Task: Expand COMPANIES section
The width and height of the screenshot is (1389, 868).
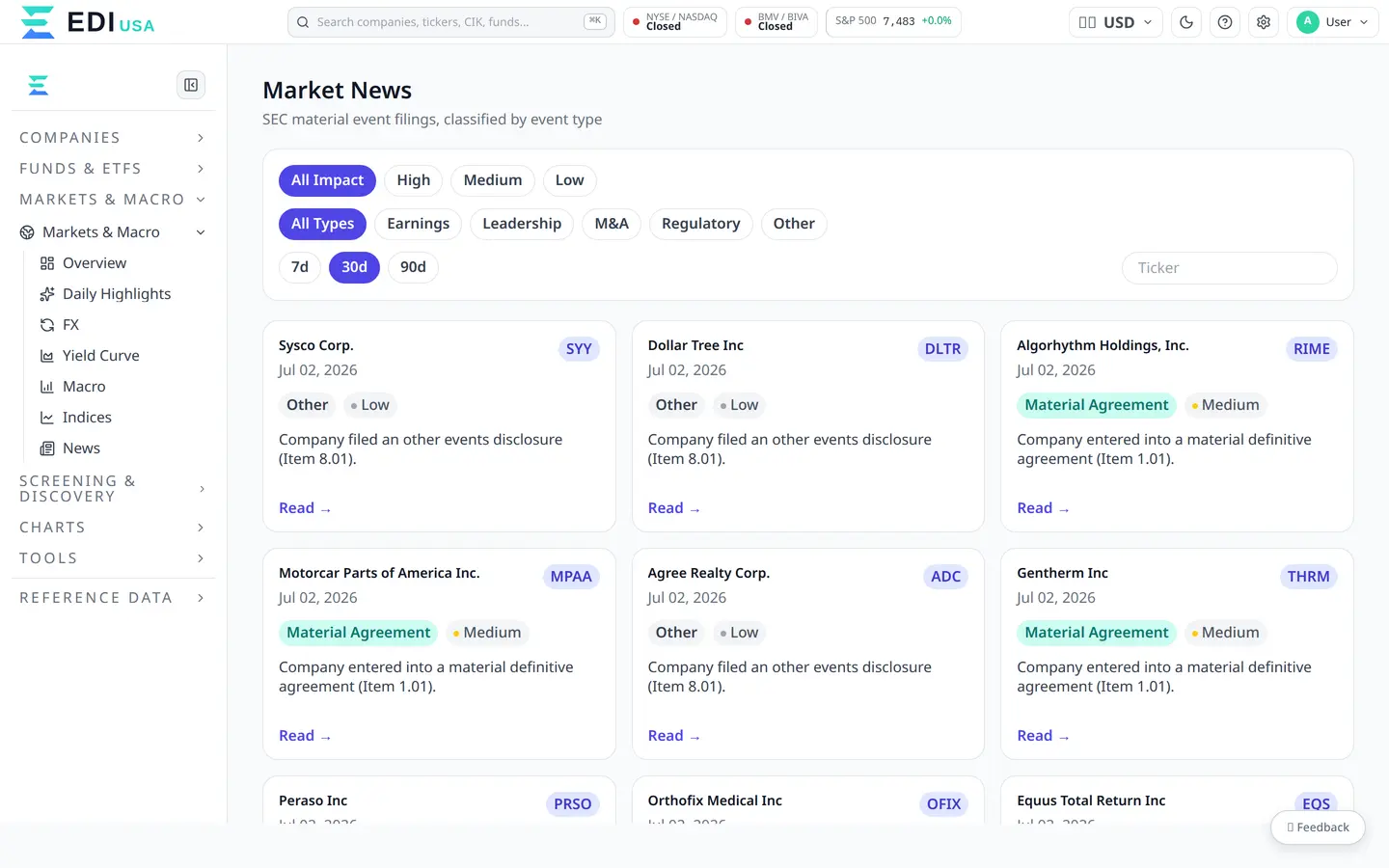Action: coord(112,138)
